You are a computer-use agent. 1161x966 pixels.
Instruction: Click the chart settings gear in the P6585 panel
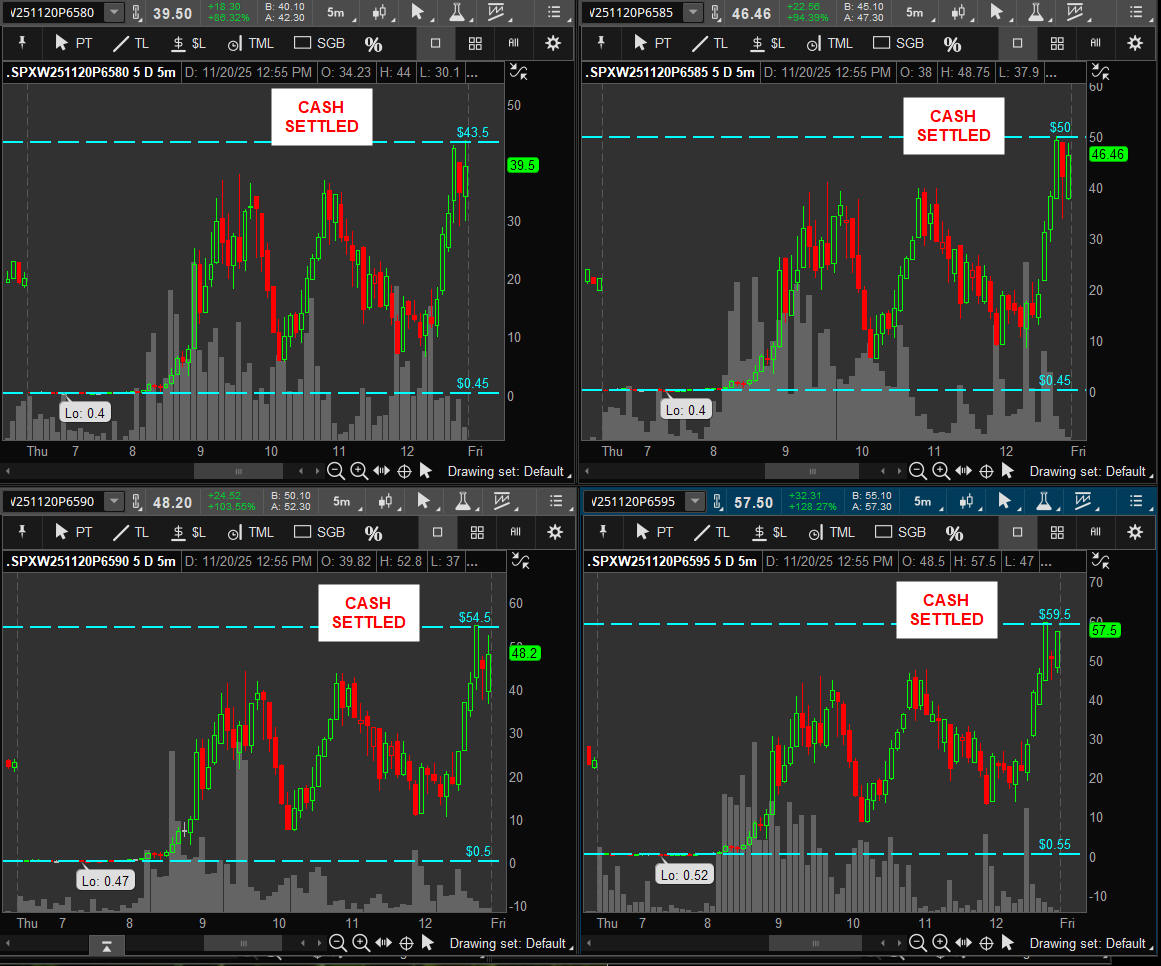pos(1134,43)
